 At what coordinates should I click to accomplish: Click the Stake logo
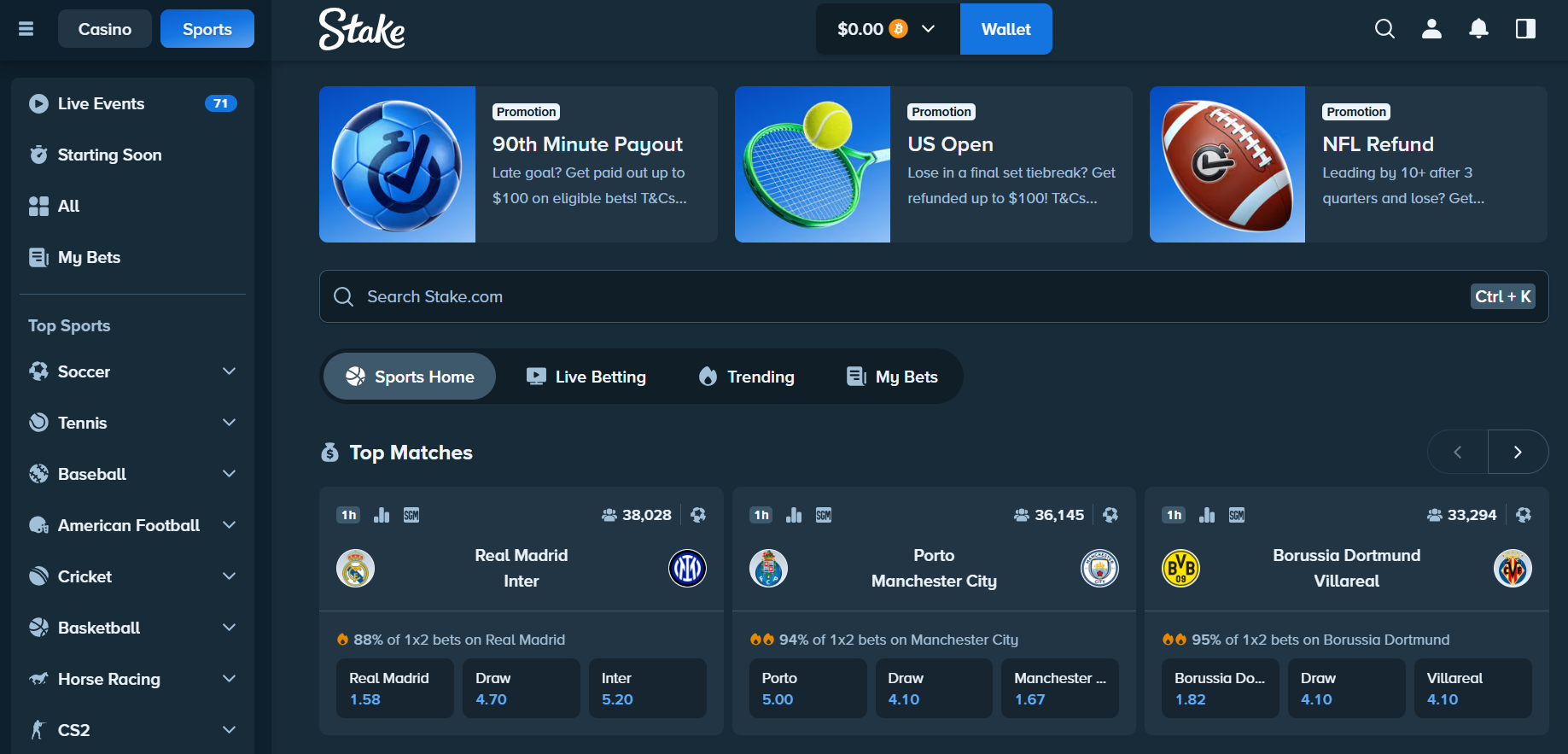click(x=362, y=29)
